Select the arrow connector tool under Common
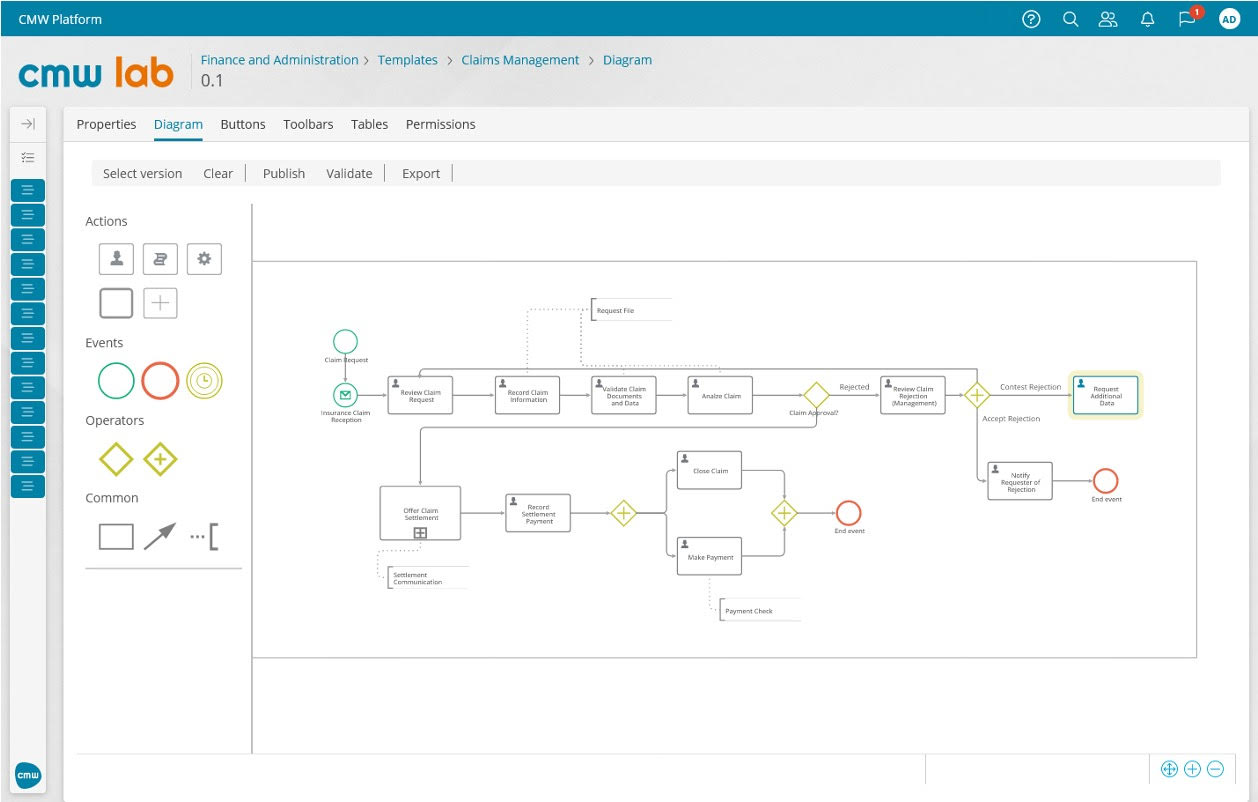Image resolution: width=1258 pixels, height=802 pixels. click(160, 537)
